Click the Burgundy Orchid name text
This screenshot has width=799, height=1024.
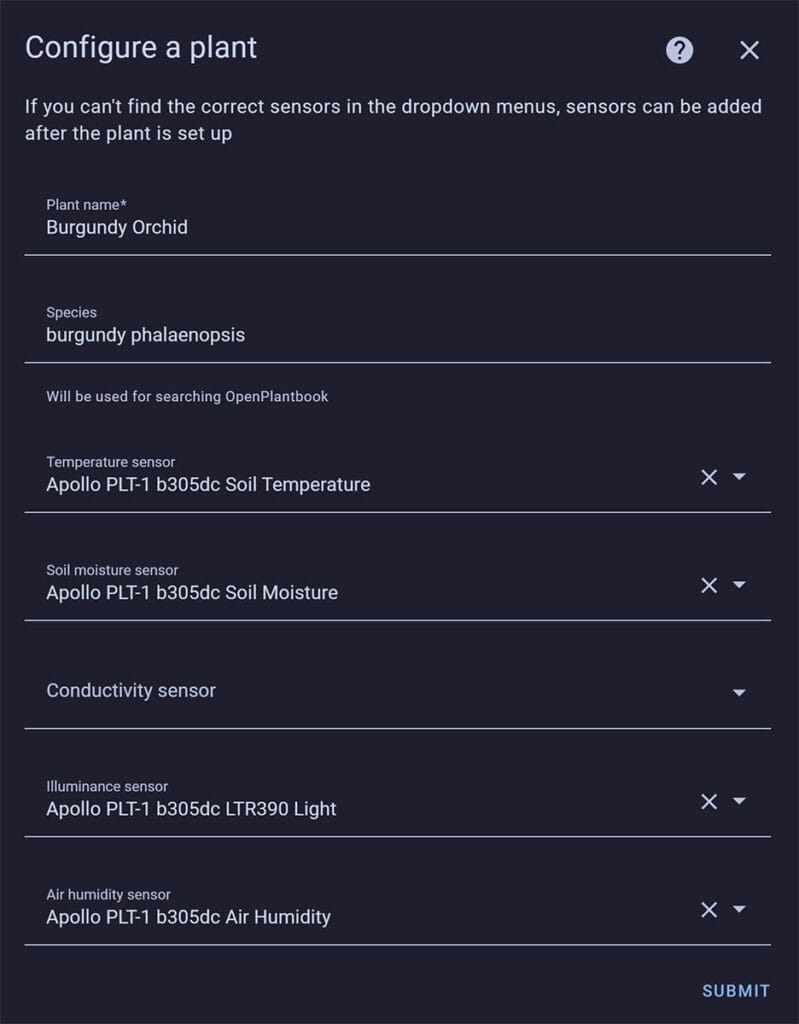point(115,227)
